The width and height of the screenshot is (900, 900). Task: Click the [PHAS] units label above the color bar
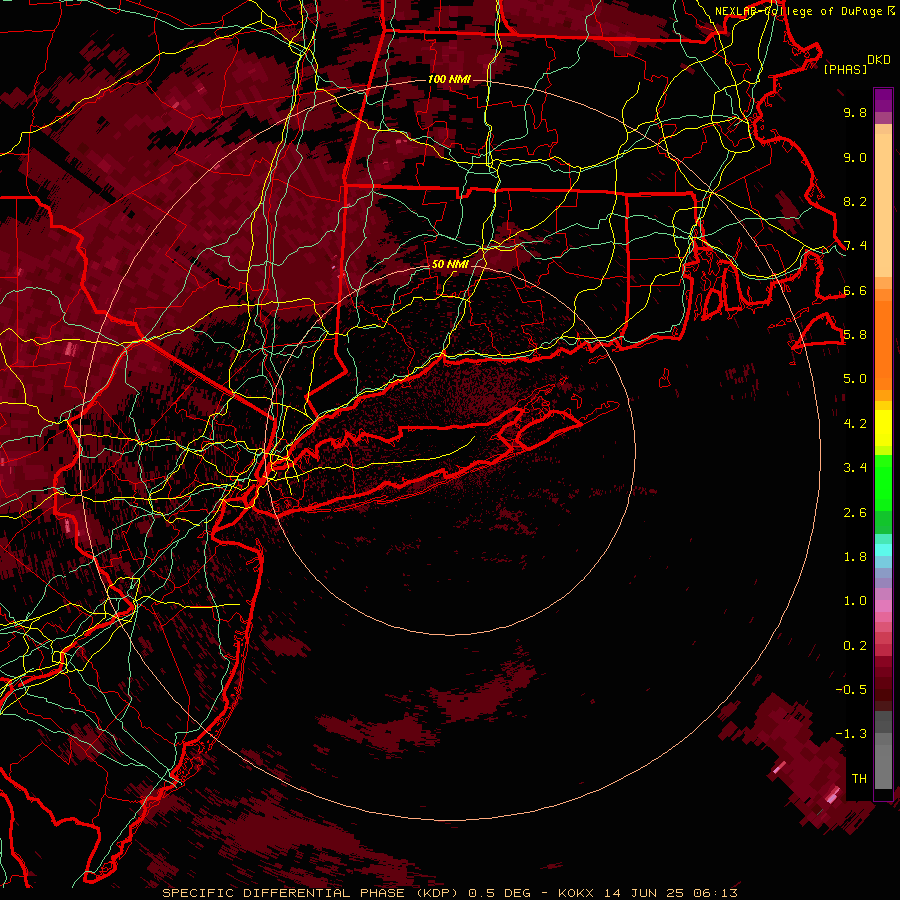845,69
